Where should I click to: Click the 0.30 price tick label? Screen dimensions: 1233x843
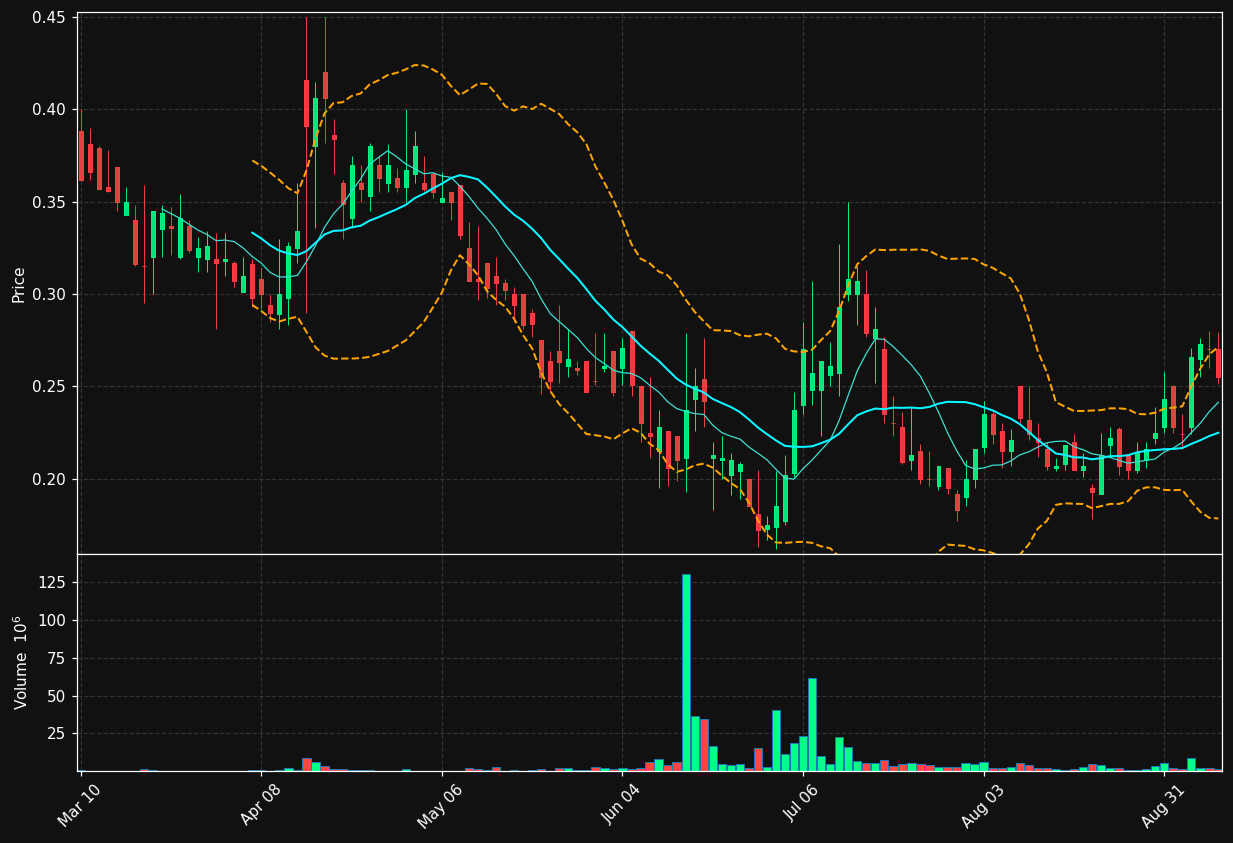[49, 295]
